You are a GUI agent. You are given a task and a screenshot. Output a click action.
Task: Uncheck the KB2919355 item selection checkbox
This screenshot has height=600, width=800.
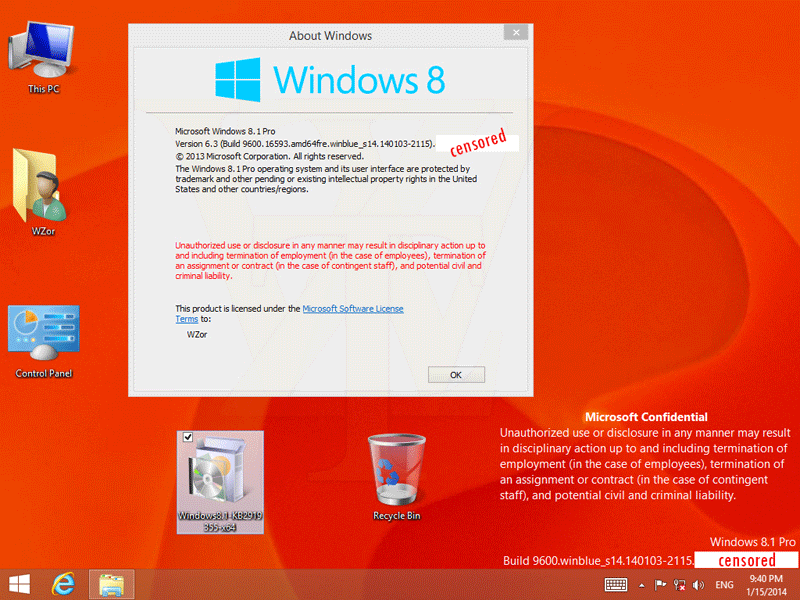187,439
